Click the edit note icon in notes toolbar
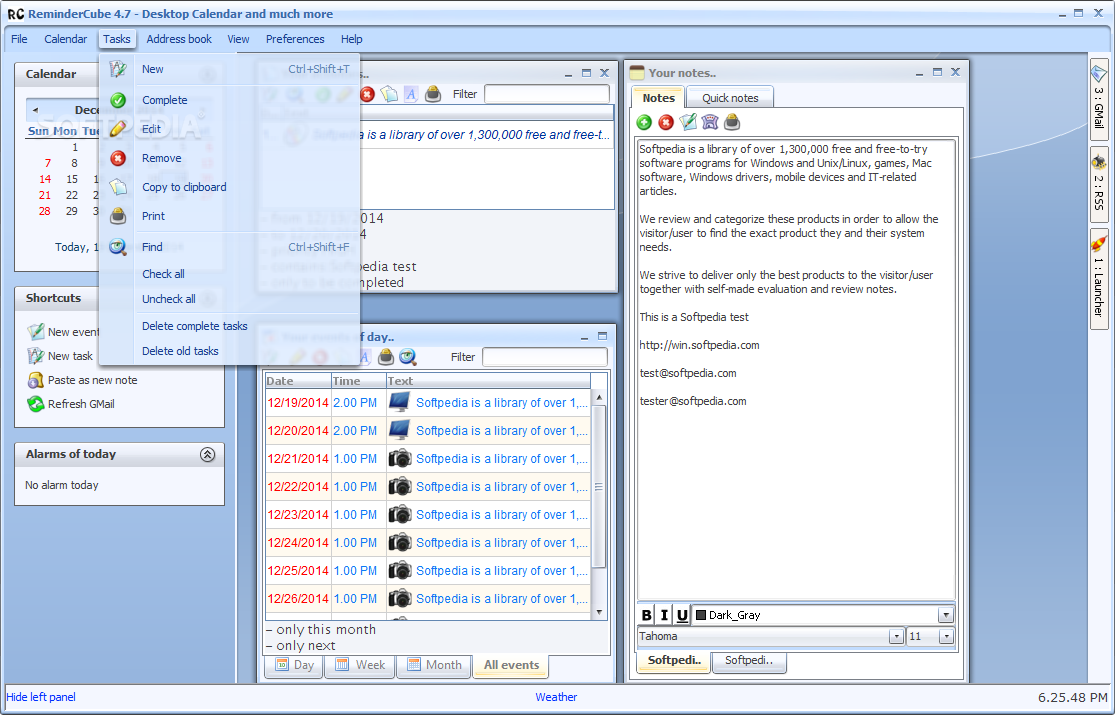The image size is (1115, 715). click(688, 122)
